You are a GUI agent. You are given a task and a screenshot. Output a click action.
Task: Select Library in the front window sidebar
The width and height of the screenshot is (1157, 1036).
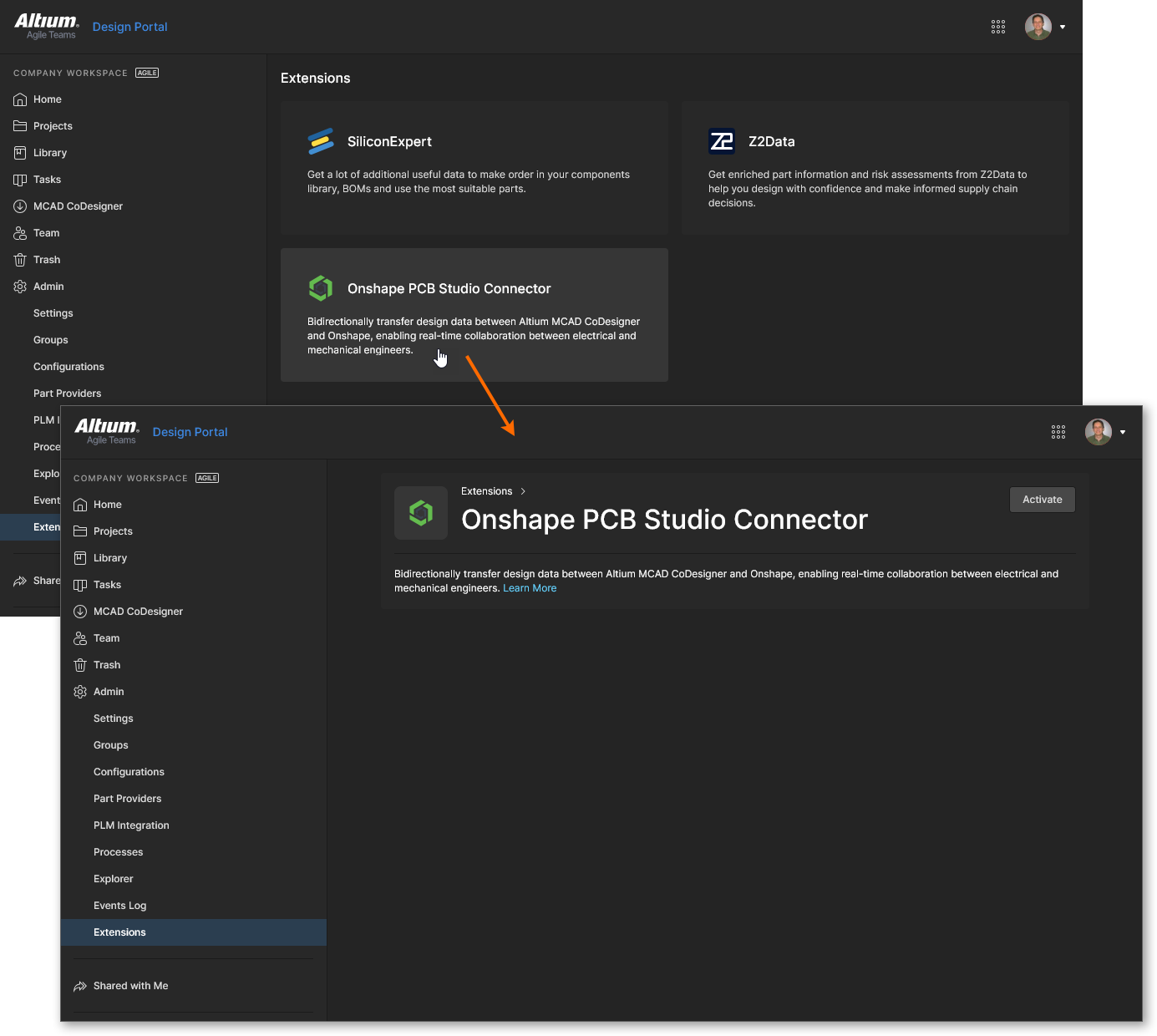click(193, 558)
